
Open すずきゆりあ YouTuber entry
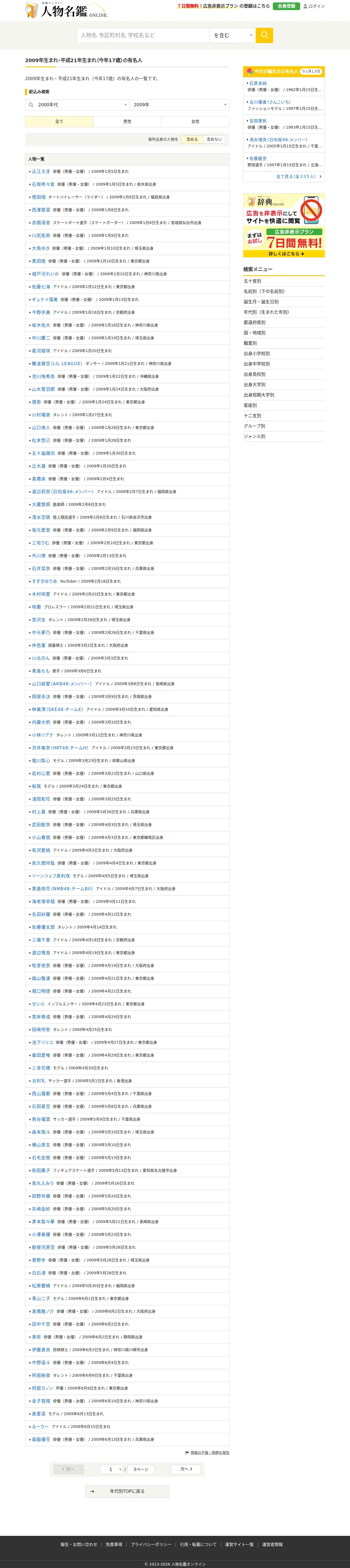pos(44,581)
